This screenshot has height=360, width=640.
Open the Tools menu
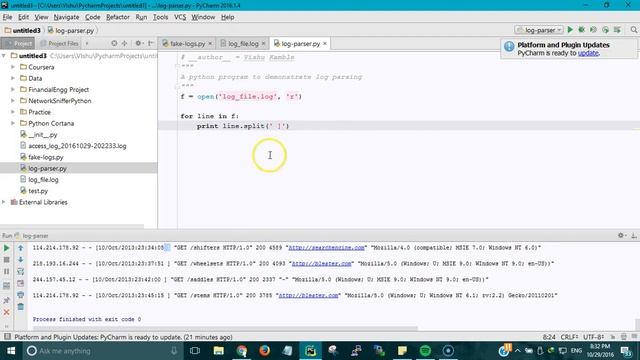point(160,17)
